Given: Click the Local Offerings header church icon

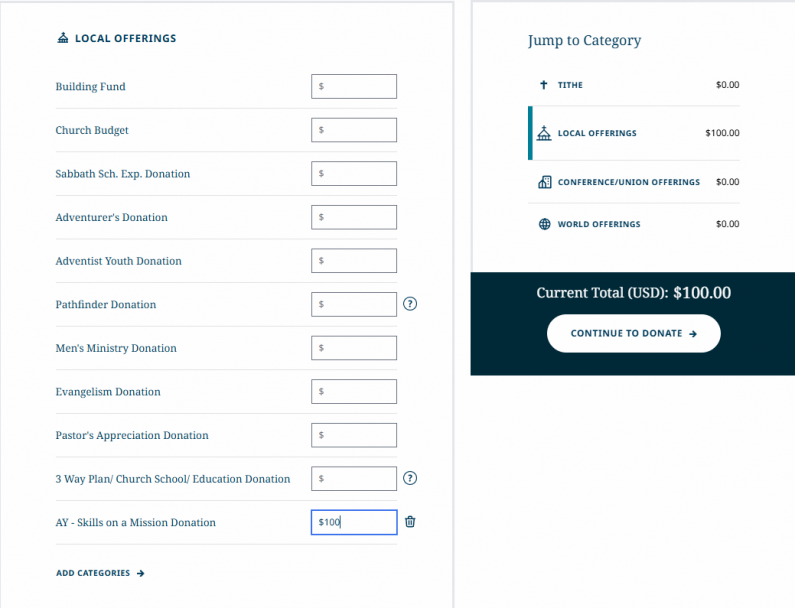Looking at the screenshot, I should (x=63, y=39).
